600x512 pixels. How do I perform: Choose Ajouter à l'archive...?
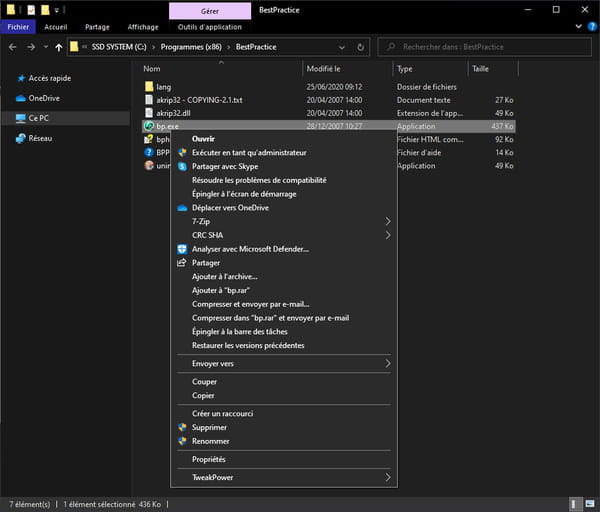284,277
